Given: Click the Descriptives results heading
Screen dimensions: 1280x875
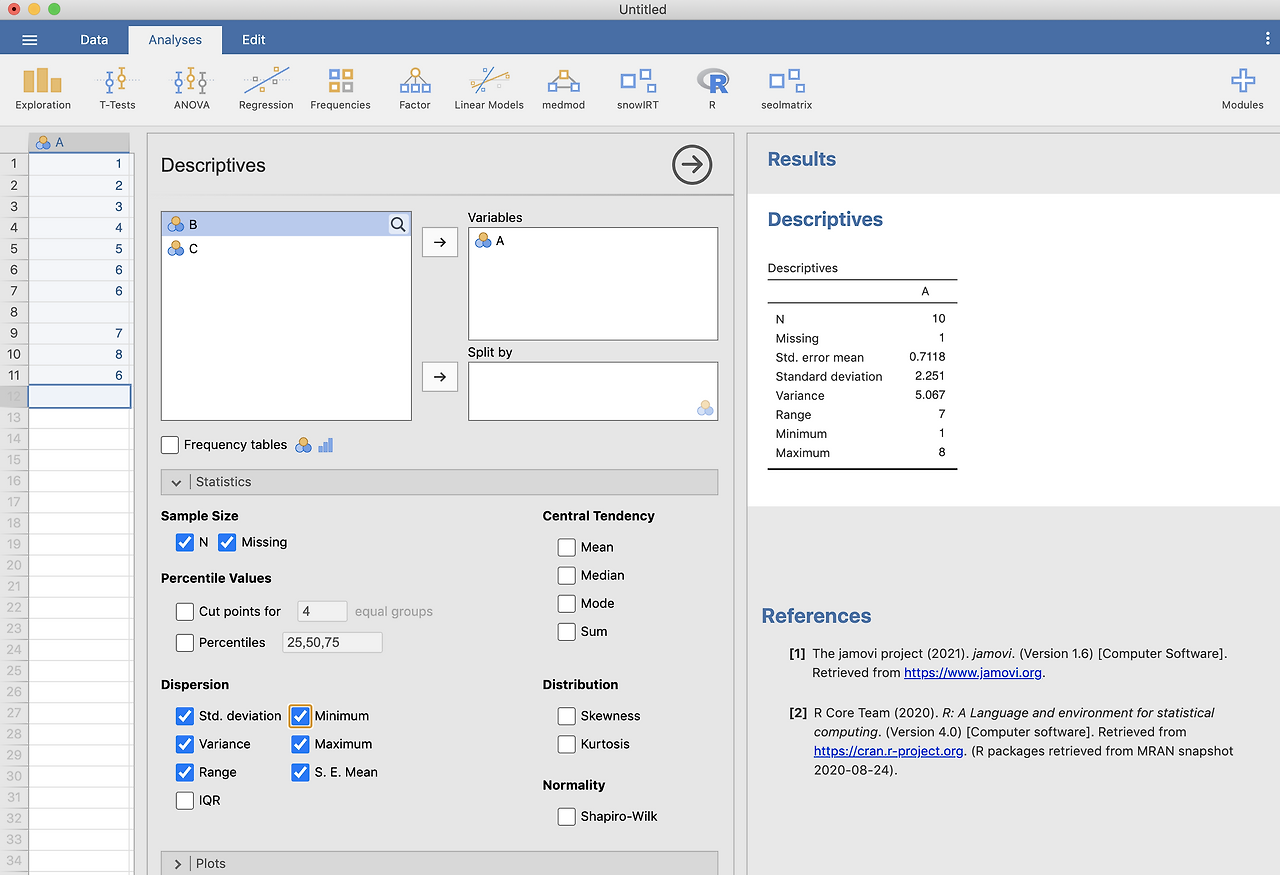Looking at the screenshot, I should pyautogui.click(x=825, y=220).
